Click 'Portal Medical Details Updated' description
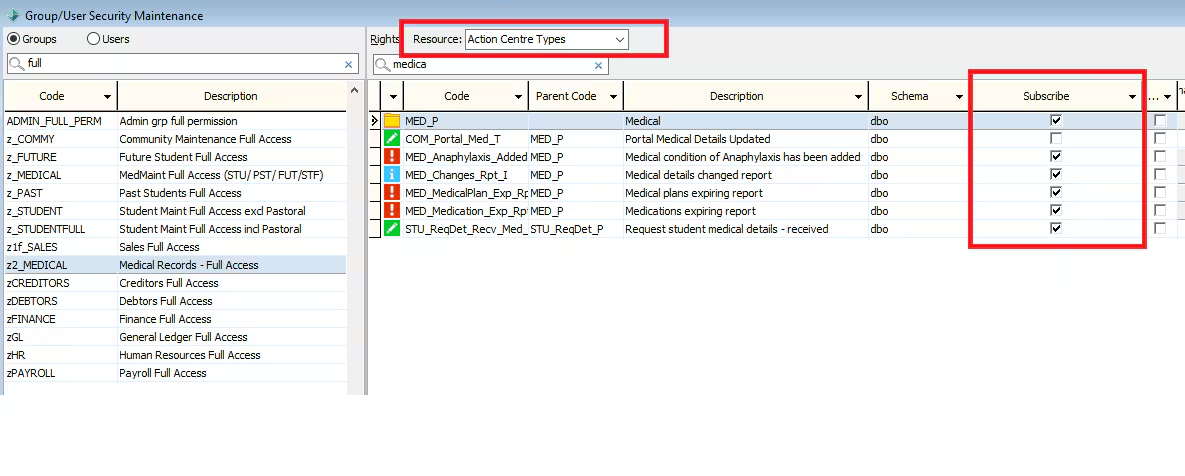 pos(746,138)
